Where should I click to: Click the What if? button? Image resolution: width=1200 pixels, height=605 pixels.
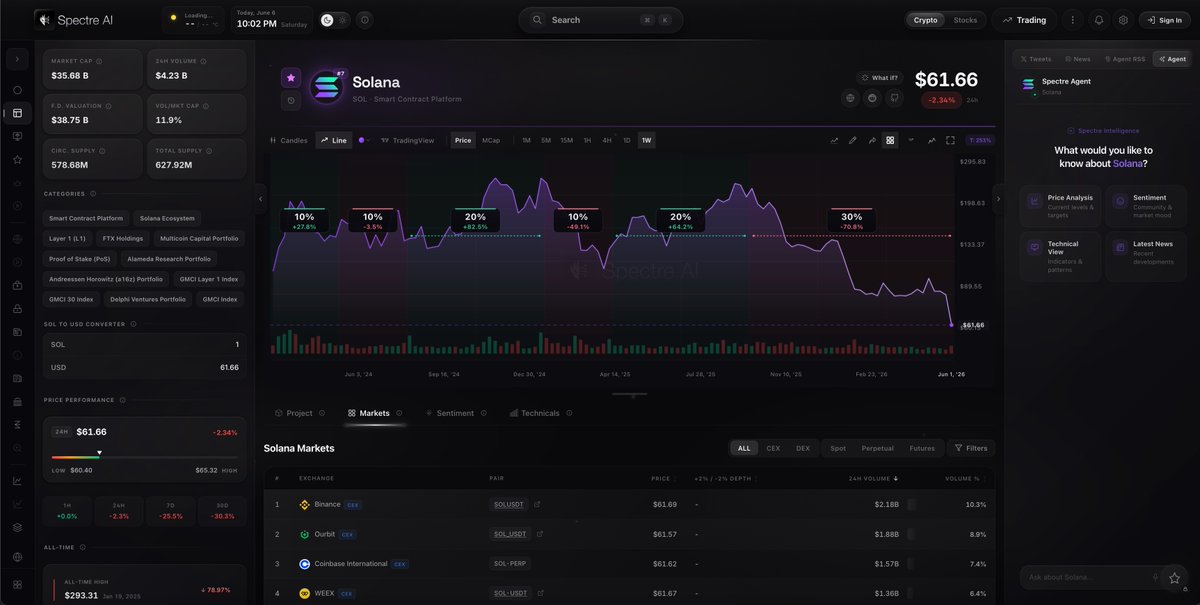point(879,77)
